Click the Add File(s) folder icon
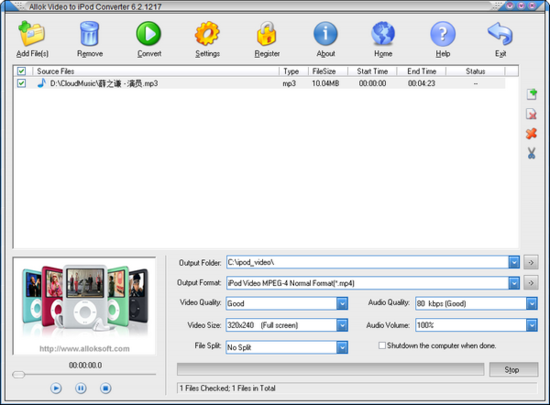550x405 pixels. [32, 34]
